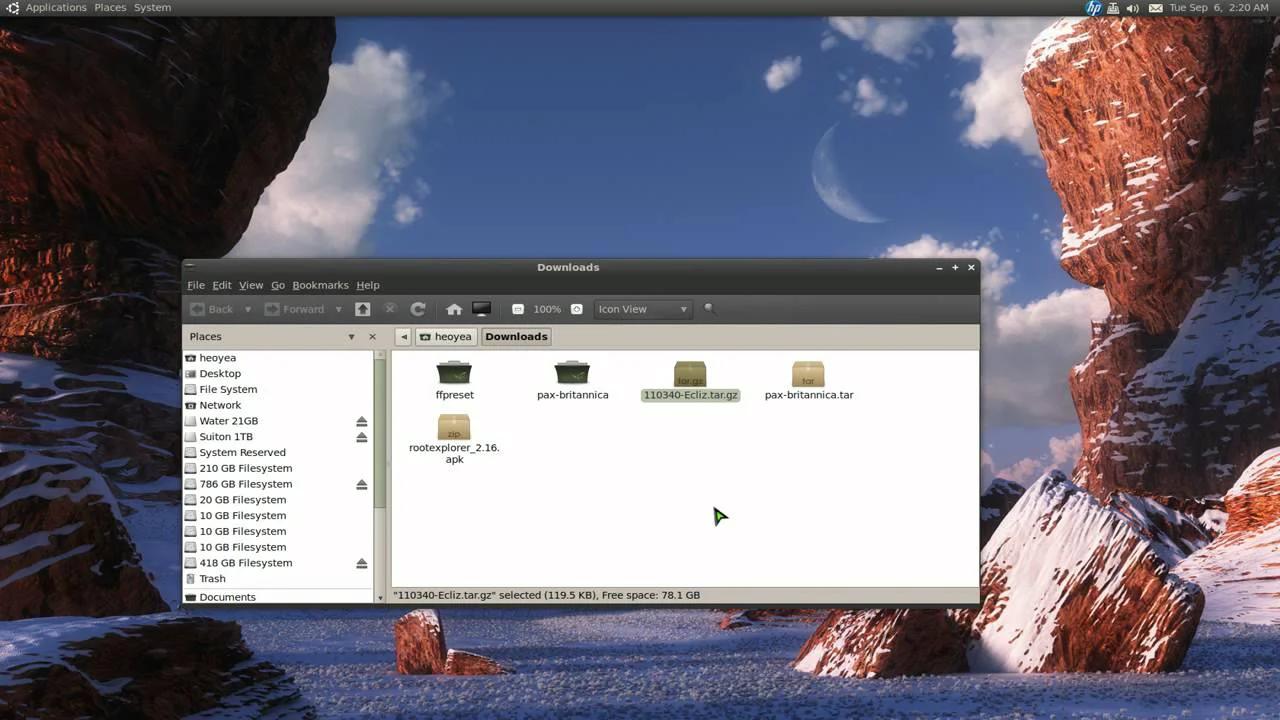Reload the current folder view
The width and height of the screenshot is (1280, 720).
417,309
